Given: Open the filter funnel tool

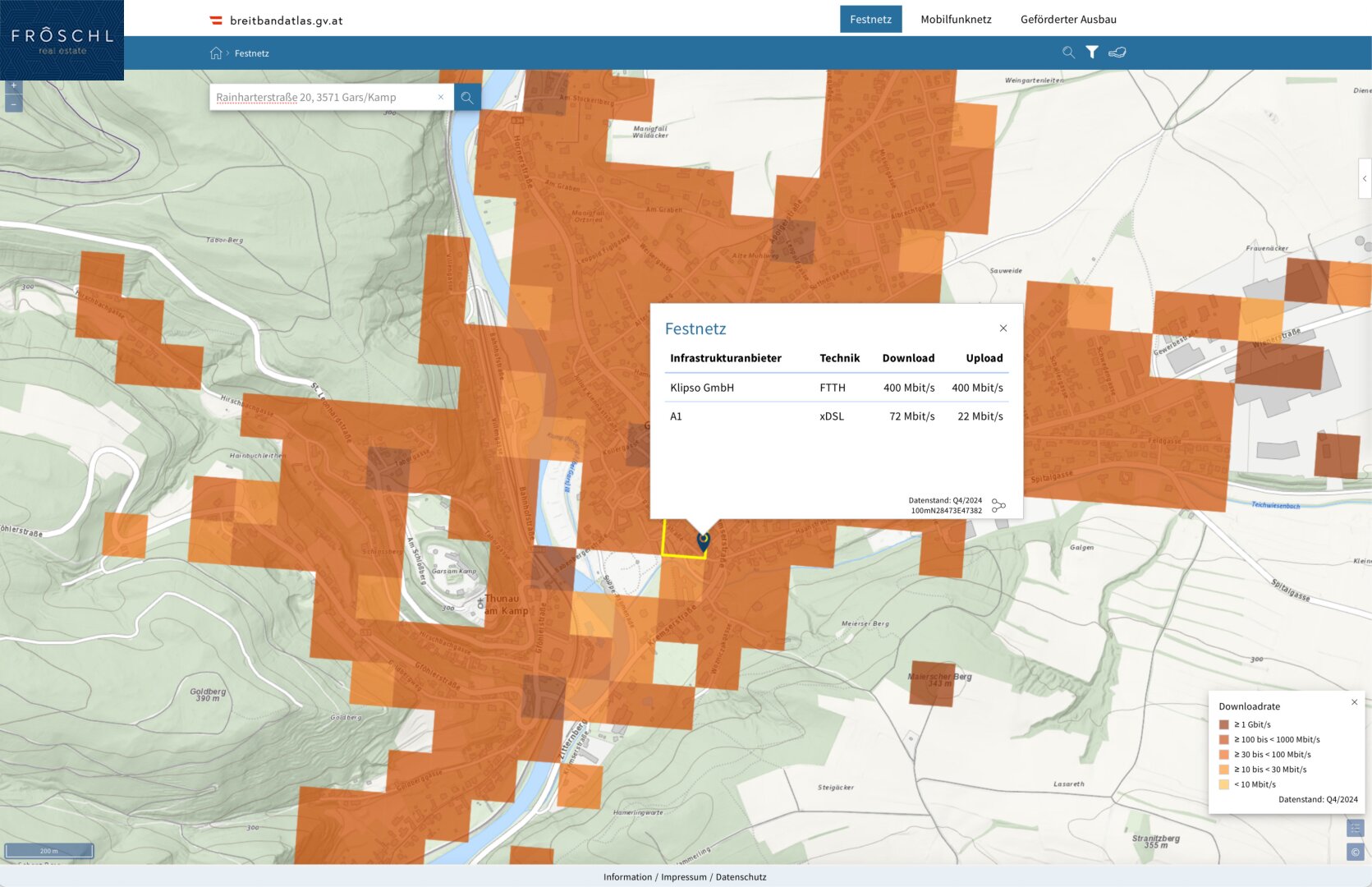Looking at the screenshot, I should 1092,53.
